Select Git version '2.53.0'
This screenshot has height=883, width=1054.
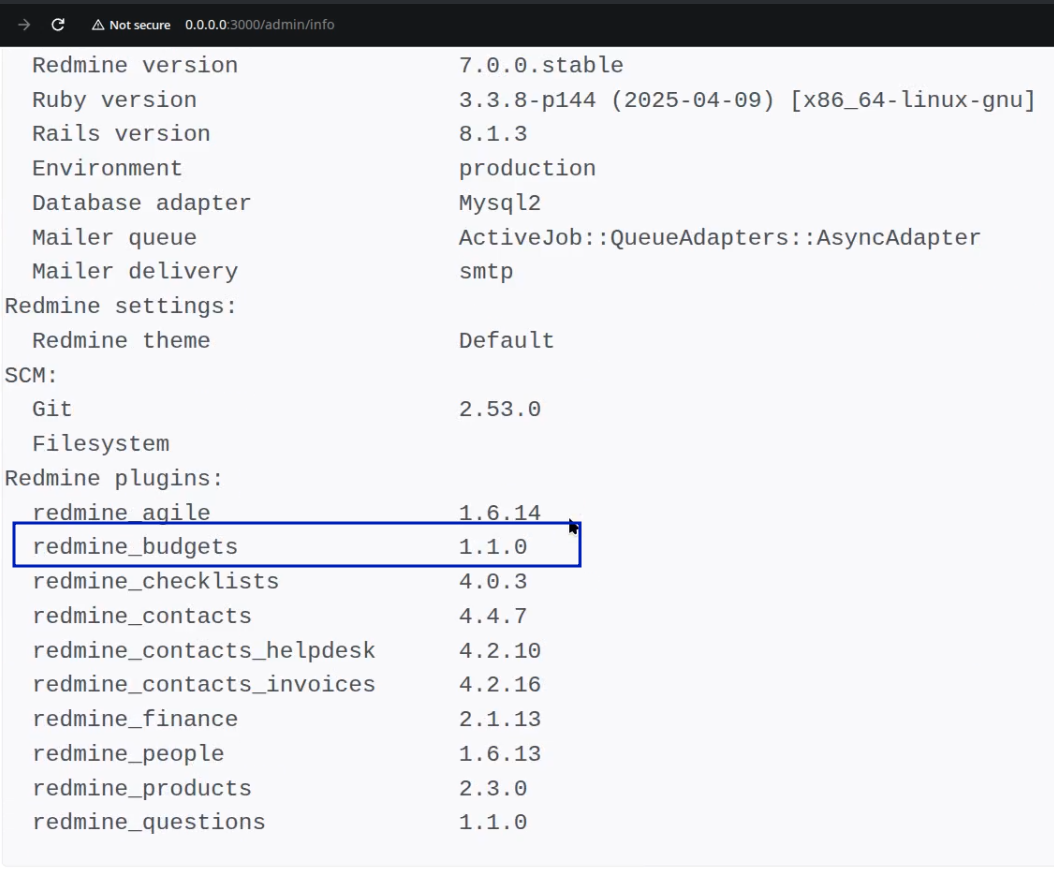tap(500, 409)
